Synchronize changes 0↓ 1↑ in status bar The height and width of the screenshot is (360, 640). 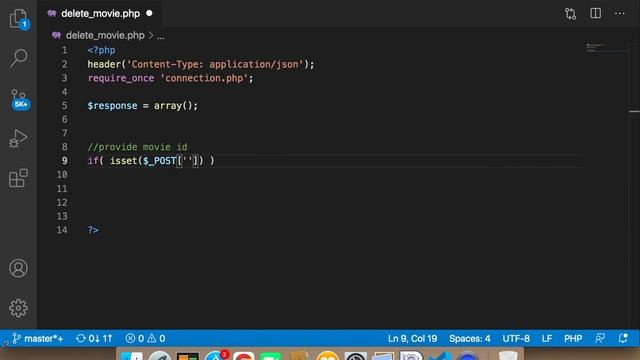tap(94, 338)
